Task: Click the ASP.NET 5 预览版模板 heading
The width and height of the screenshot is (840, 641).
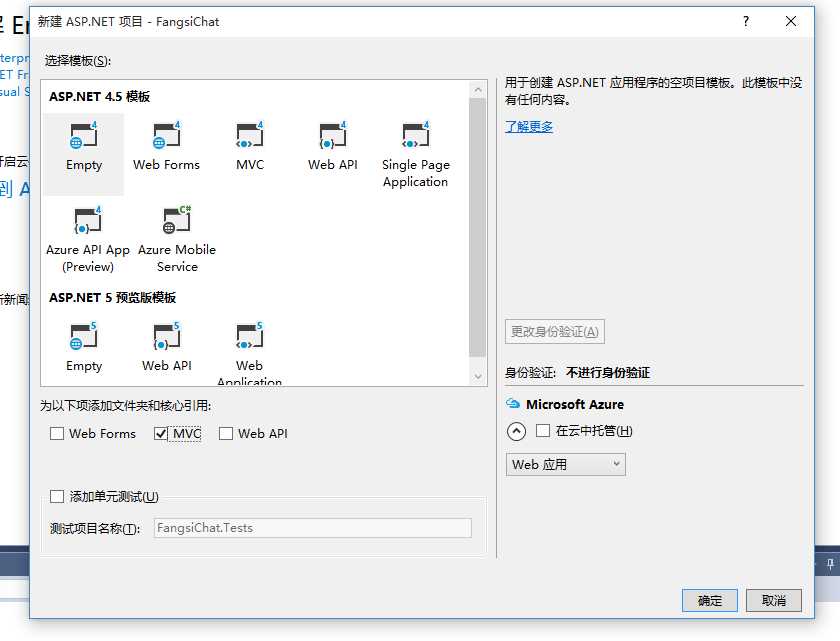Action: (112, 297)
